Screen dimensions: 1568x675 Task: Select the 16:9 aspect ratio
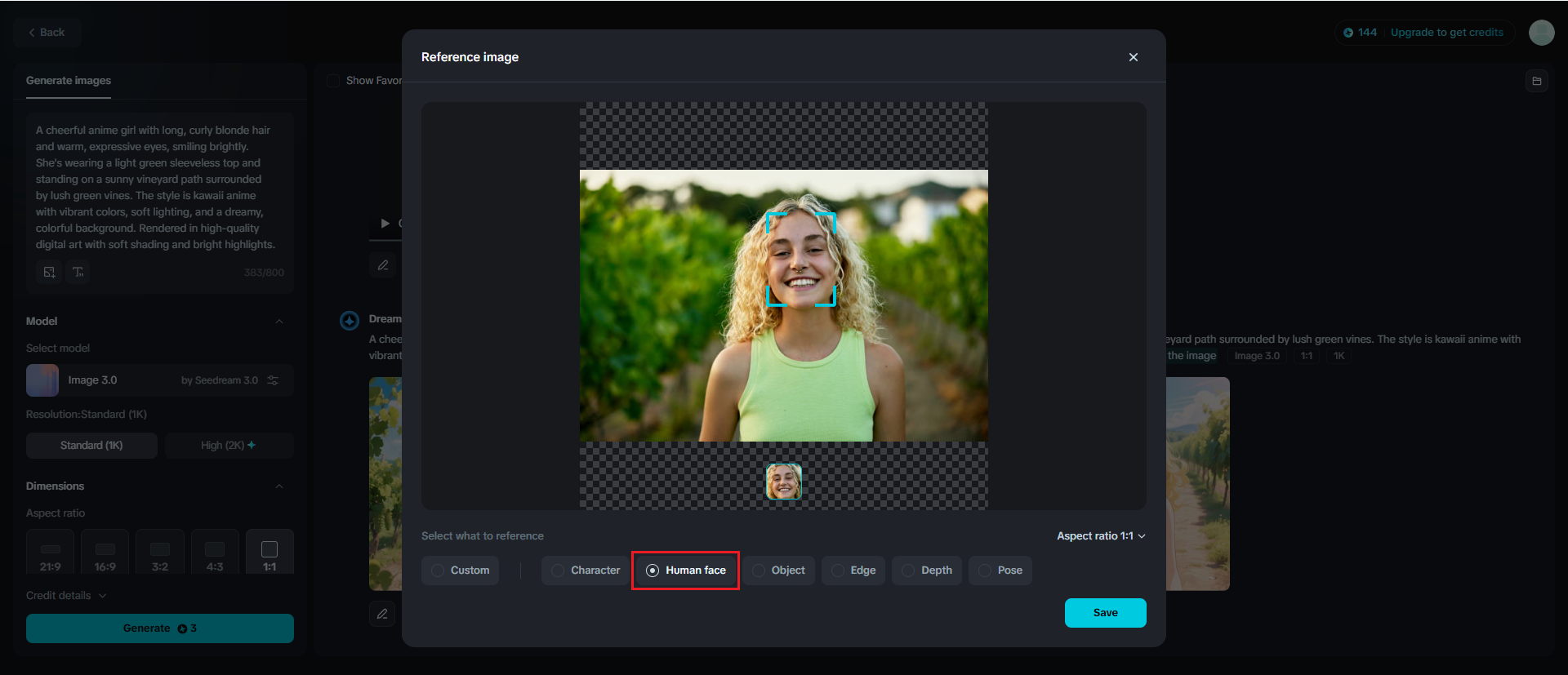coord(105,553)
